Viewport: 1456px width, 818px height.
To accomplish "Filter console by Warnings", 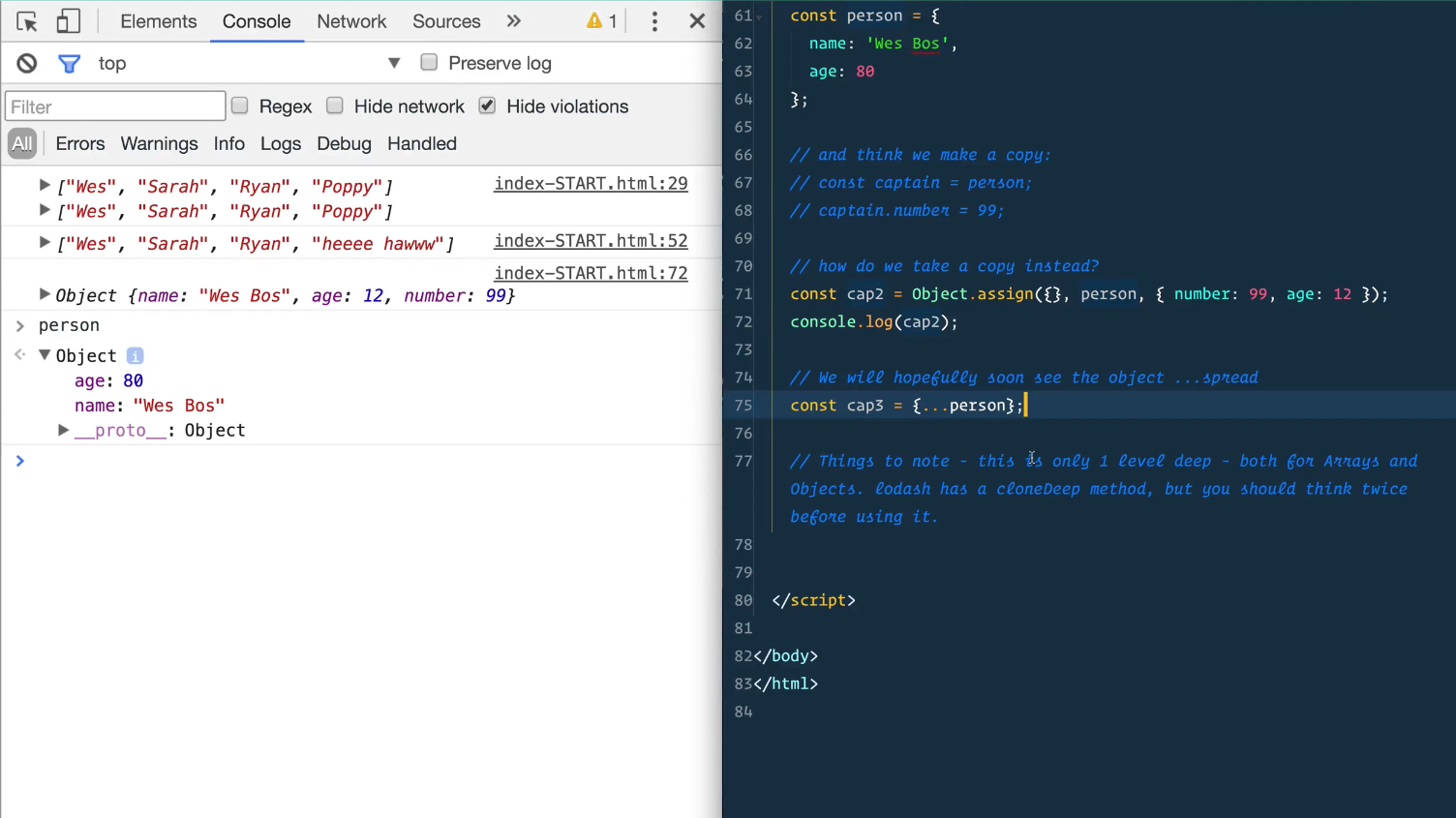I will pos(159,143).
